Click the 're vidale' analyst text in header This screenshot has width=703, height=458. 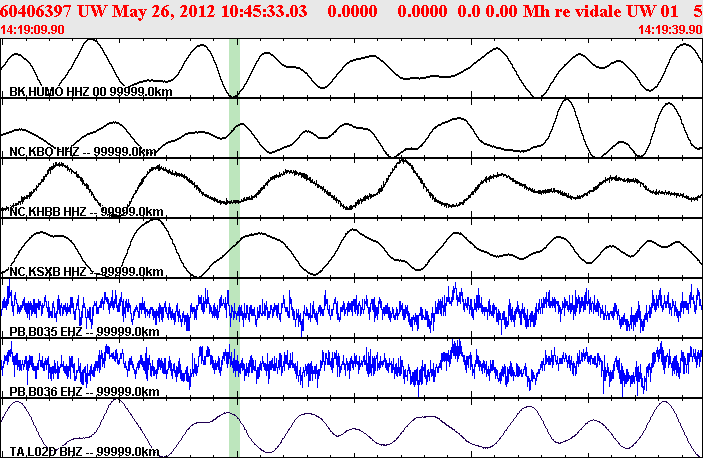(x=588, y=11)
